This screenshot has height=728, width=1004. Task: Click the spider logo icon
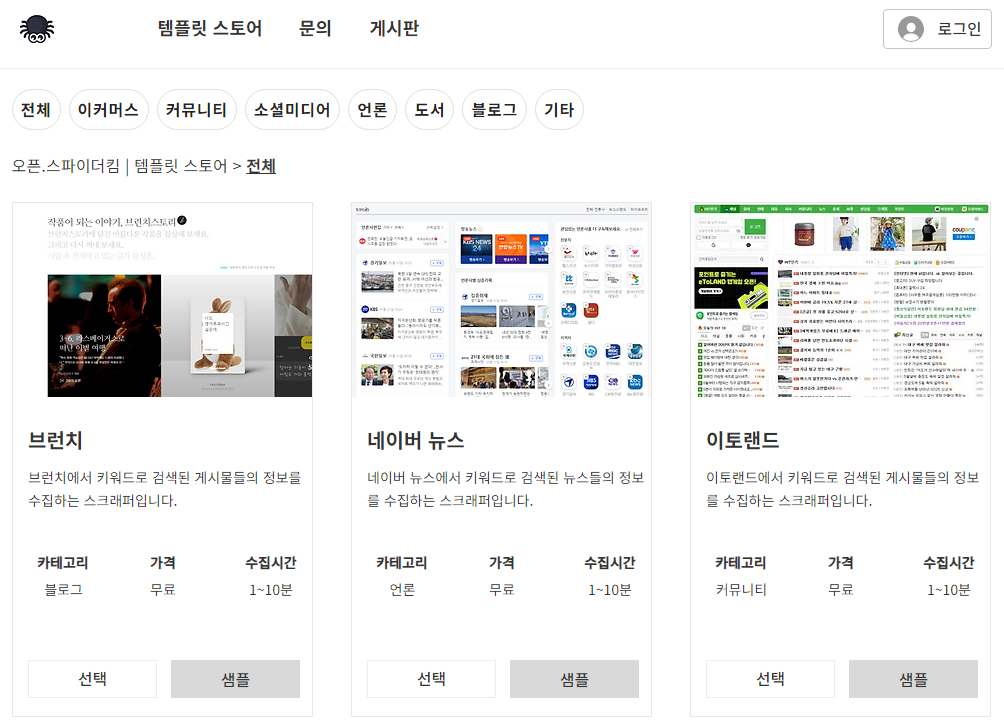(x=37, y=29)
